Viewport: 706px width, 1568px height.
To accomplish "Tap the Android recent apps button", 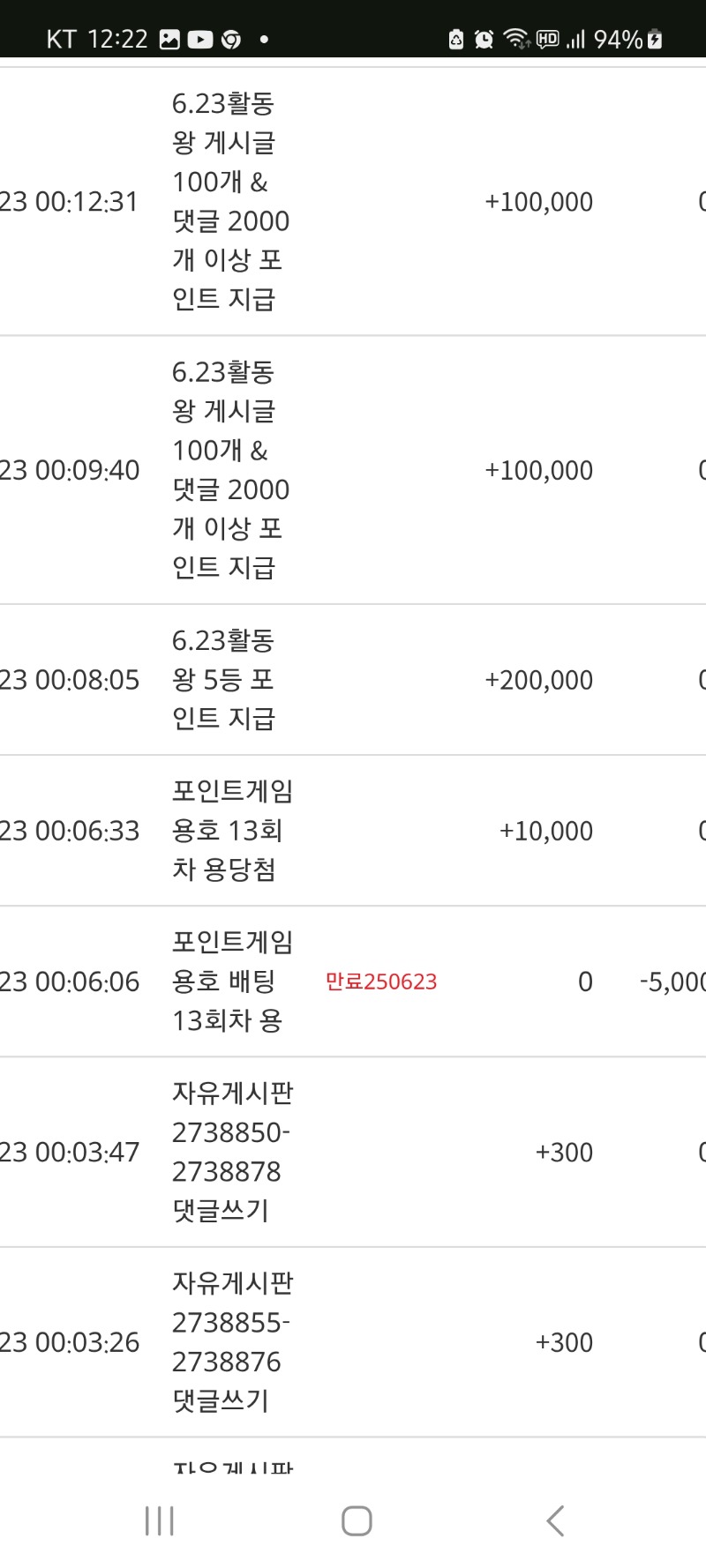I will [x=160, y=1520].
